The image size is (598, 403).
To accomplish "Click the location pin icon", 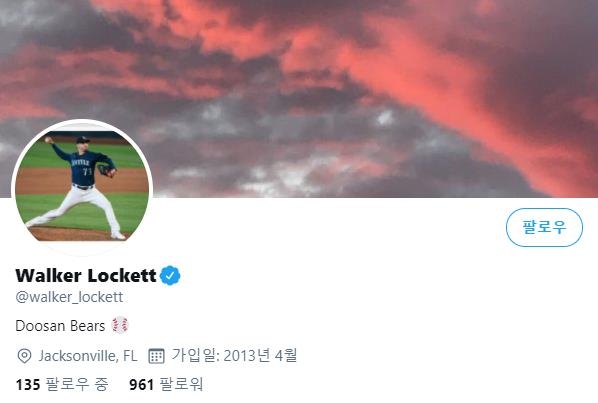I will 24,356.
